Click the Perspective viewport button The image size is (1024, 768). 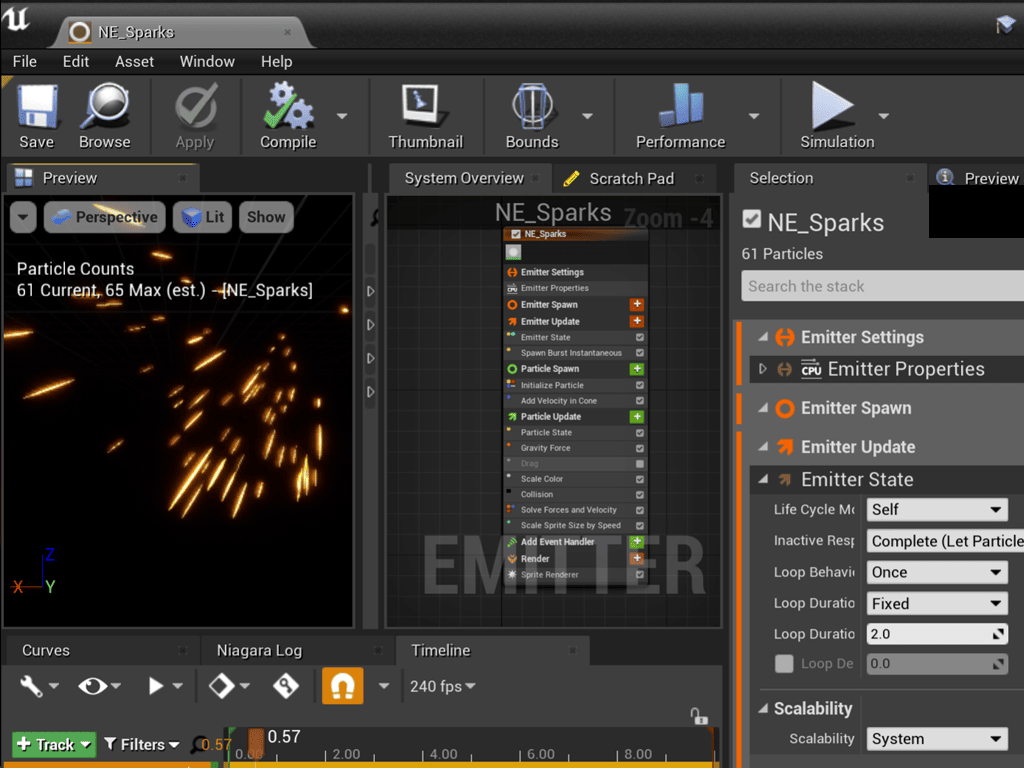(x=104, y=217)
